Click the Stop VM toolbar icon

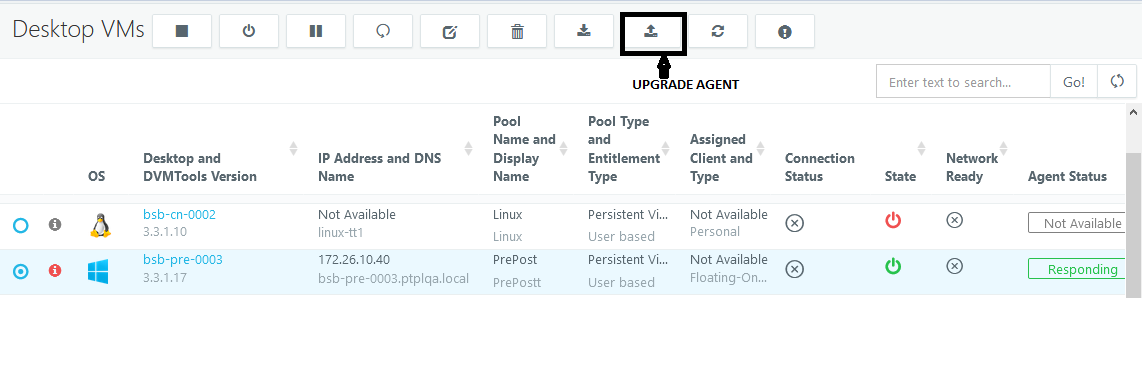pos(182,31)
